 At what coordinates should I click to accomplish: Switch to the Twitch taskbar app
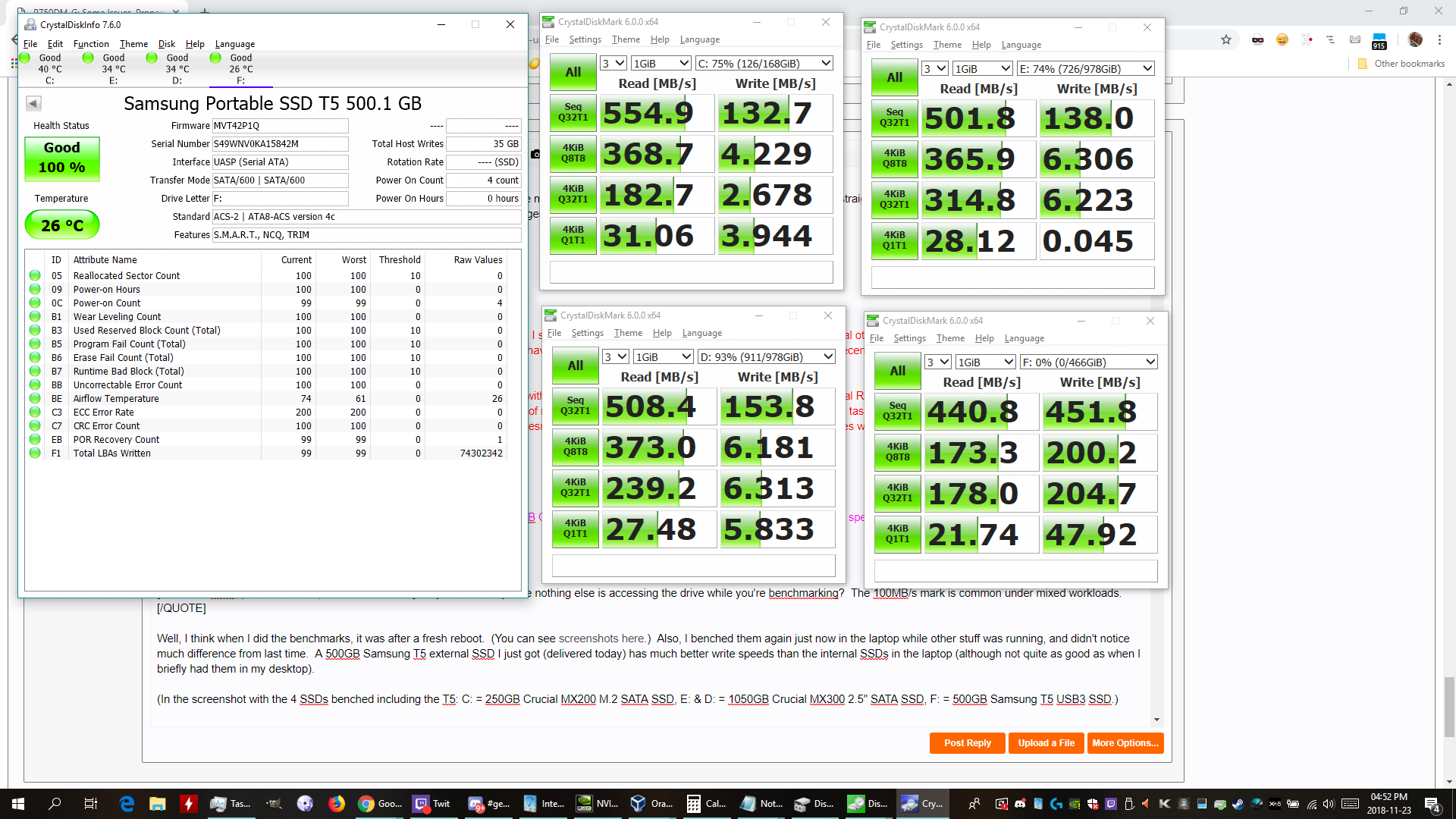(x=432, y=804)
